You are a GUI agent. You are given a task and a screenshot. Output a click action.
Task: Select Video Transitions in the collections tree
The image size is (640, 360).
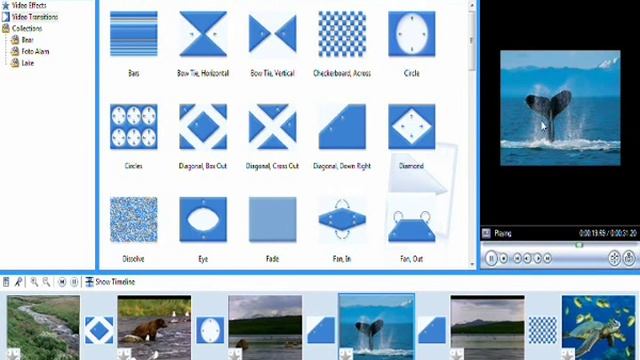[x=29, y=17]
